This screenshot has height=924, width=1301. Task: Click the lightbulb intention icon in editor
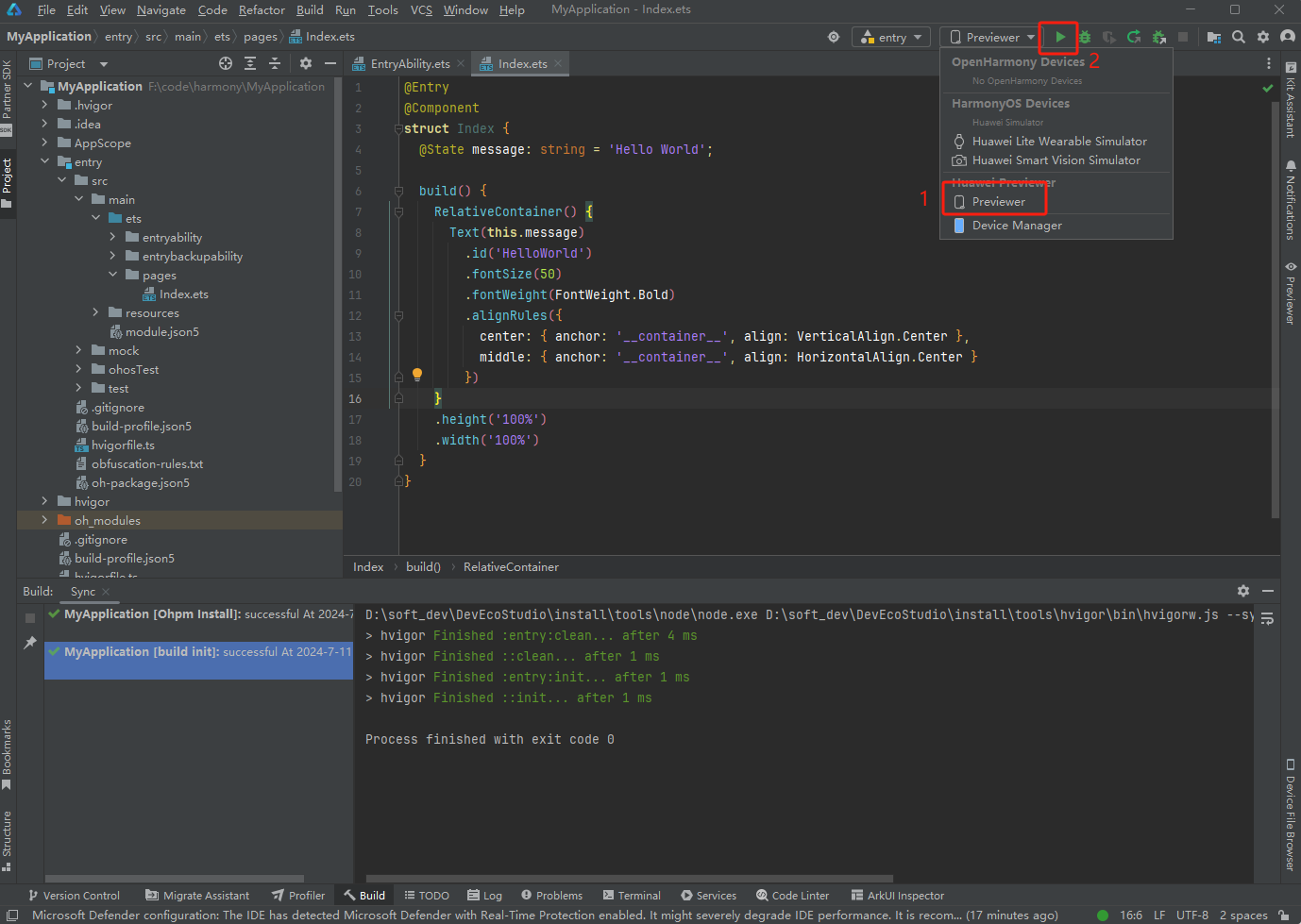click(417, 375)
